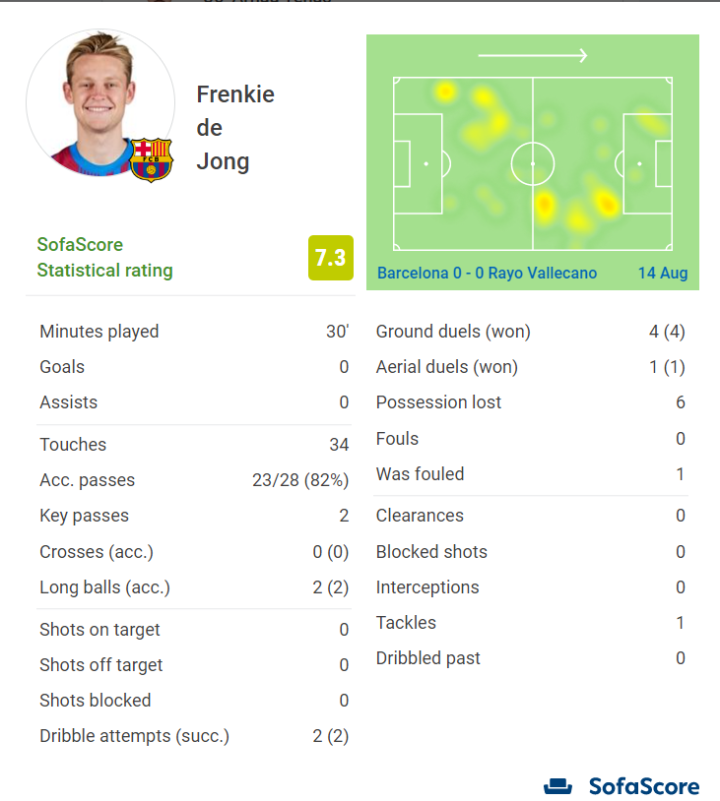Click the FC Barcelona club badge
This screenshot has height=801, width=720.
(x=151, y=160)
